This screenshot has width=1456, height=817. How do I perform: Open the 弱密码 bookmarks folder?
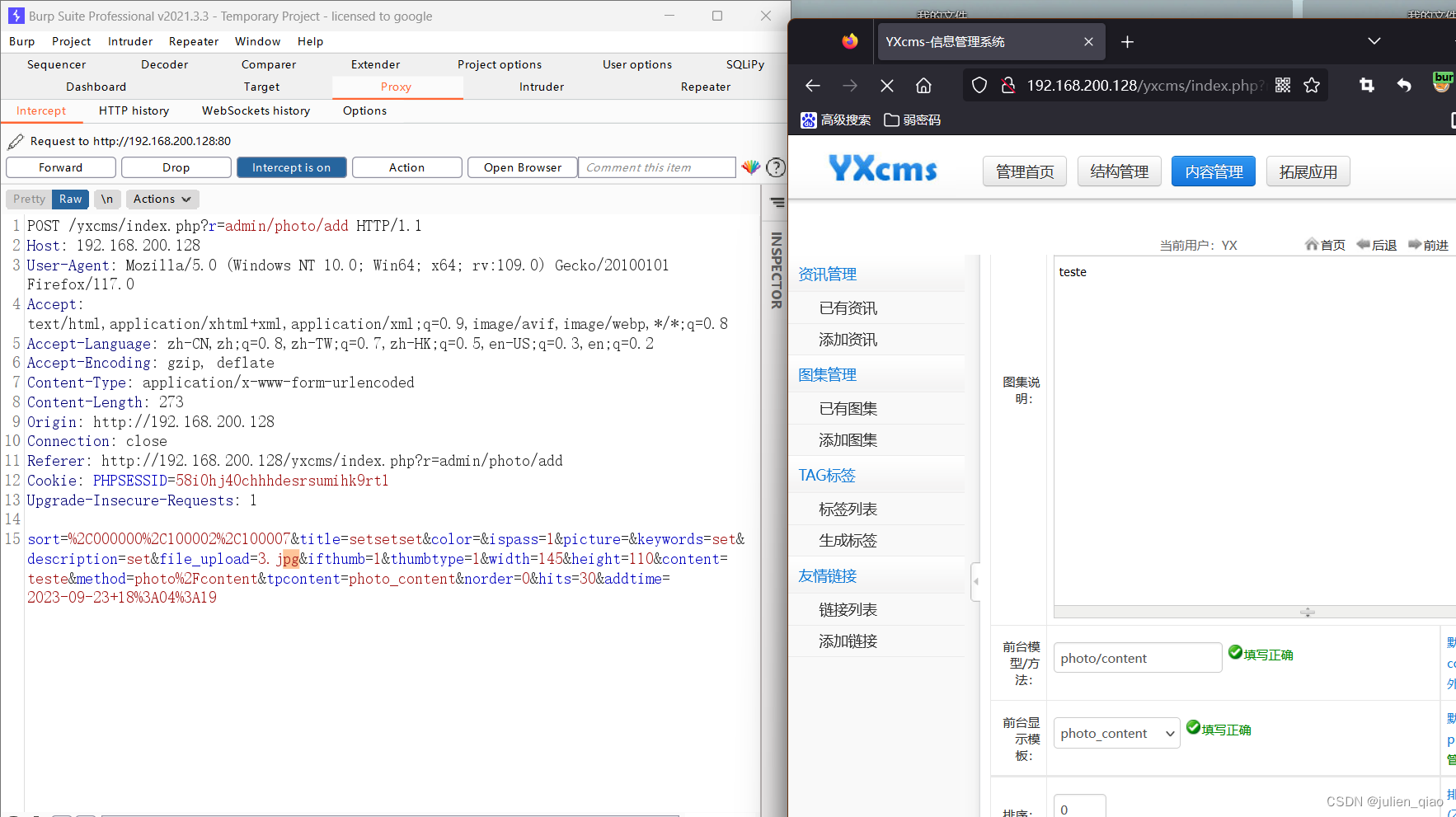point(913,120)
